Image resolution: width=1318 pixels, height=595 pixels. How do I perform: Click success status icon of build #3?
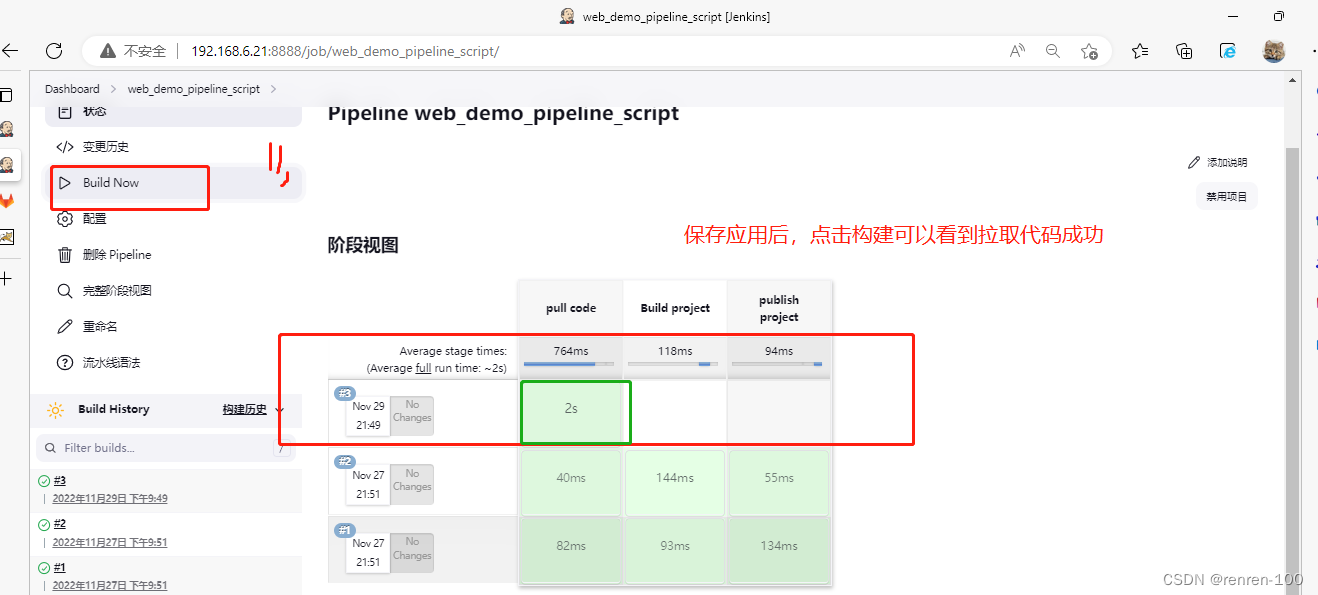[44, 481]
